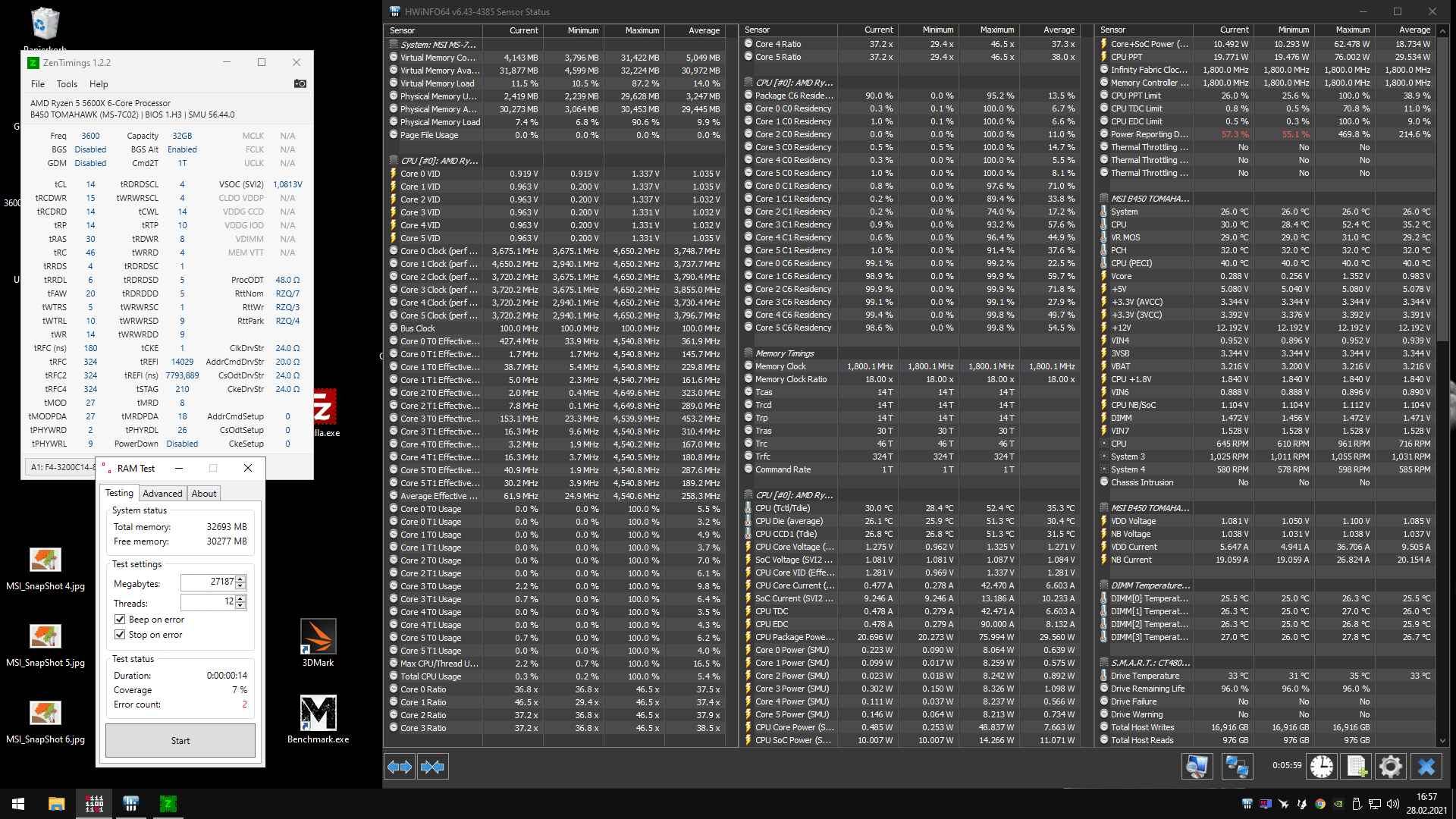Open the Windows Start menu
Image resolution: width=1456 pixels, height=819 pixels.
pyautogui.click(x=18, y=804)
